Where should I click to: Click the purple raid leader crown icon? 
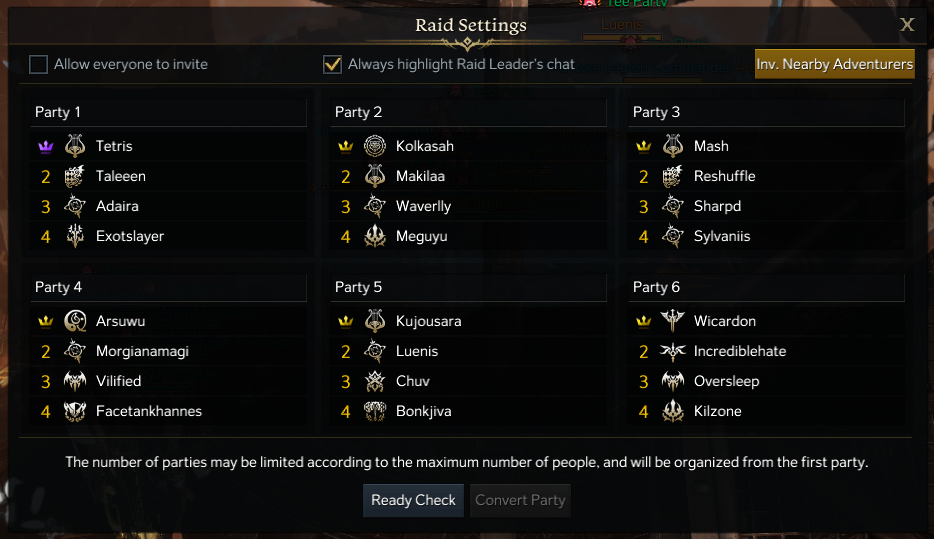pos(45,146)
